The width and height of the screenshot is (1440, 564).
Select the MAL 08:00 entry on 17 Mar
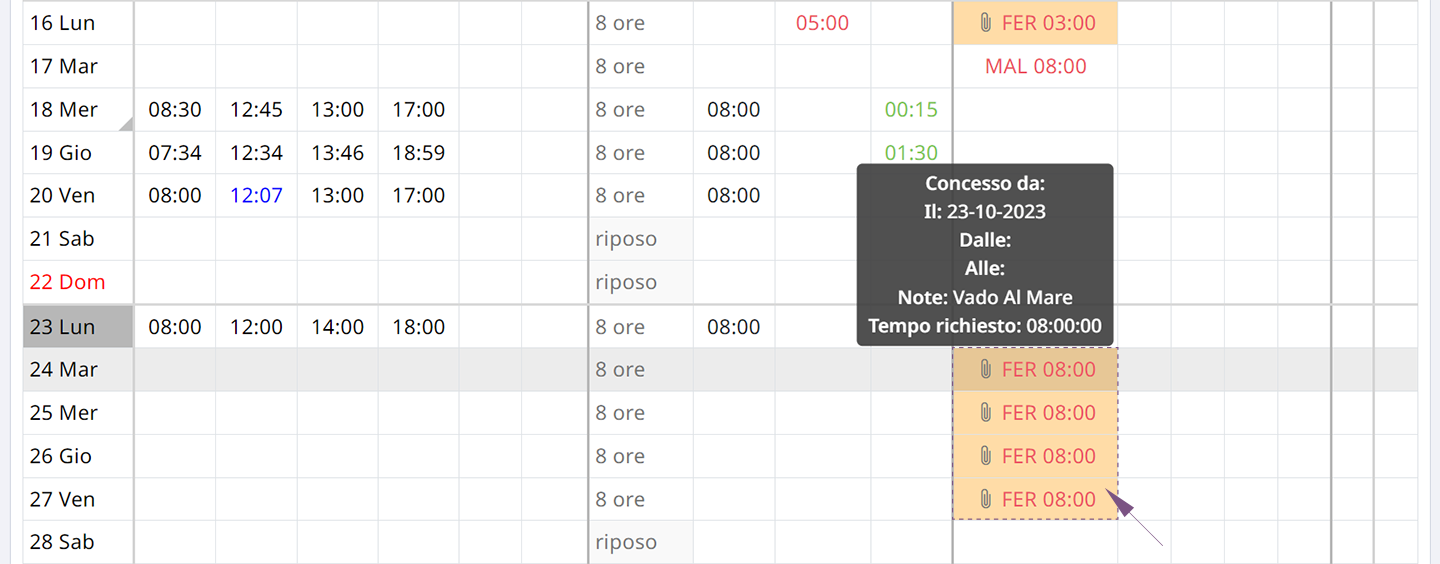[x=1035, y=67]
